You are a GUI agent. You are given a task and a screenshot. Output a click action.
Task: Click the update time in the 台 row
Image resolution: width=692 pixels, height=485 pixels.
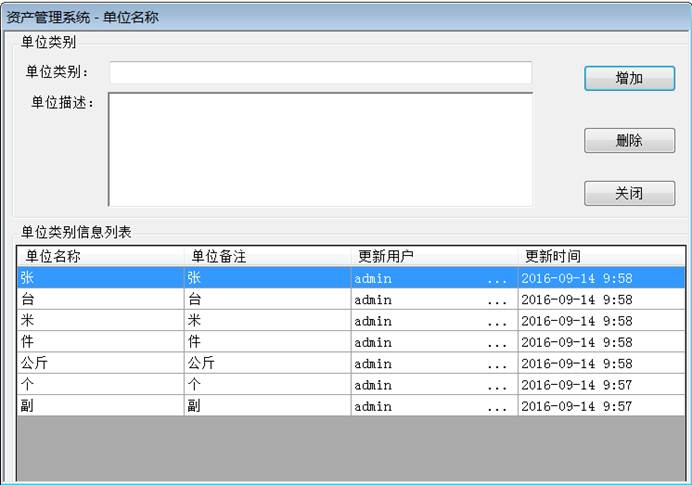(602, 299)
